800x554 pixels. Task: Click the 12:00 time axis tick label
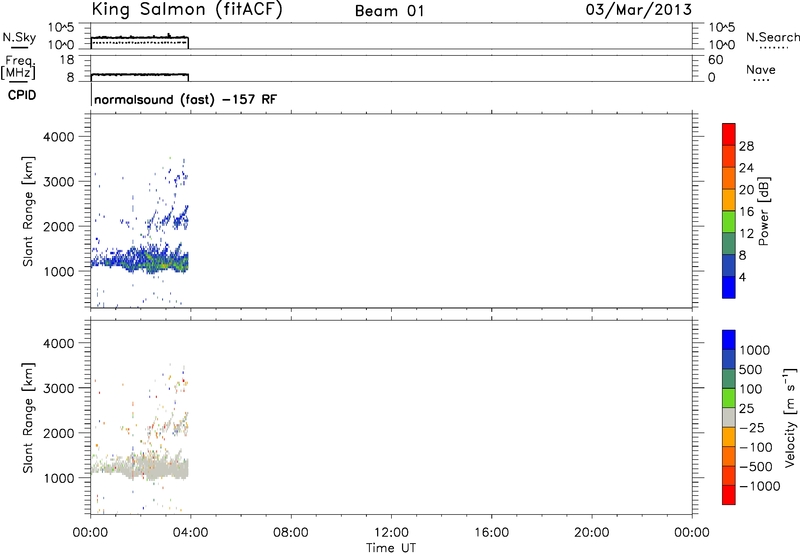coord(391,533)
